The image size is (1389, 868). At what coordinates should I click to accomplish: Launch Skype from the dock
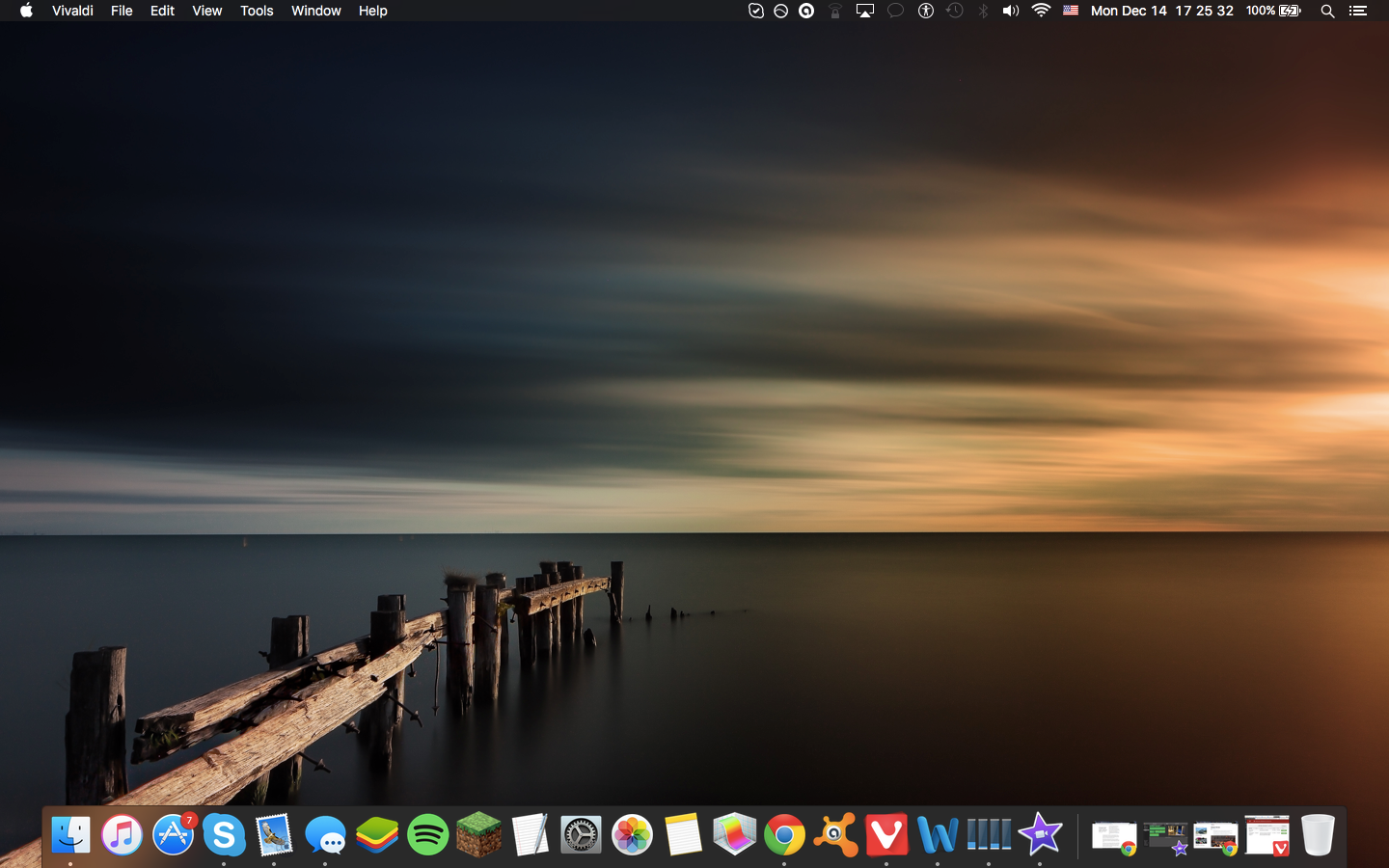(224, 834)
